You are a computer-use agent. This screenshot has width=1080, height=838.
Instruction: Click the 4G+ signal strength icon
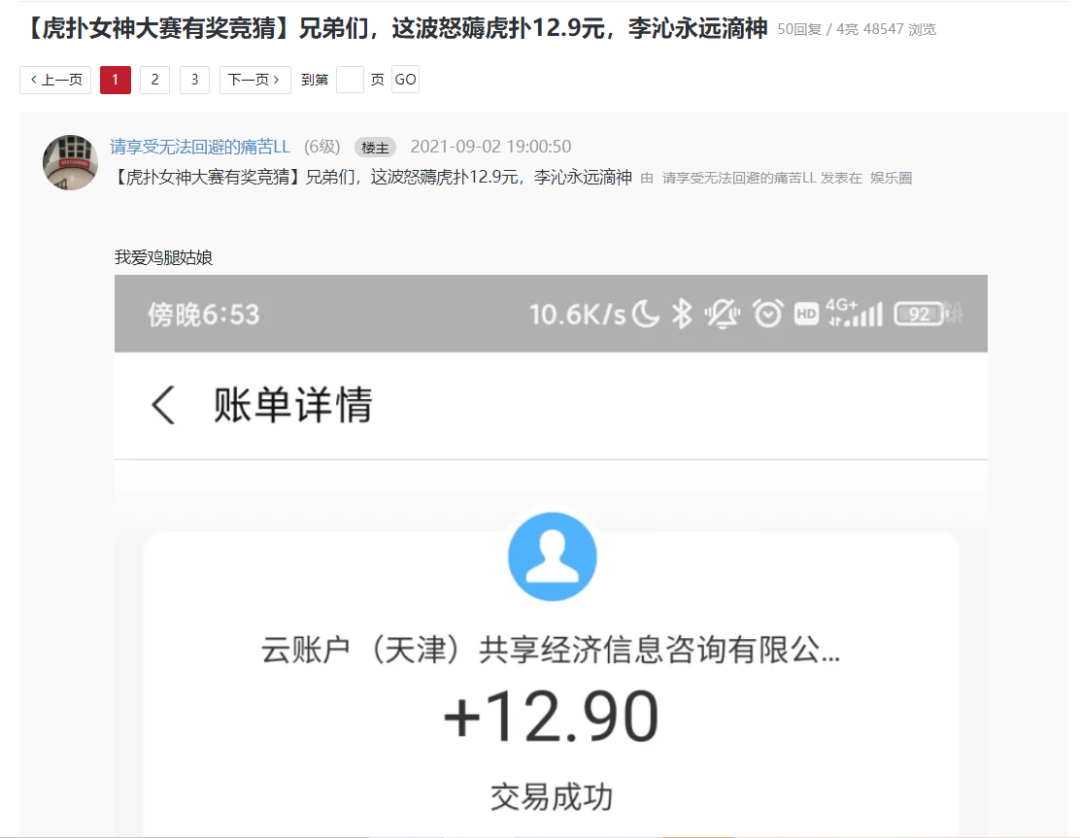(x=854, y=313)
